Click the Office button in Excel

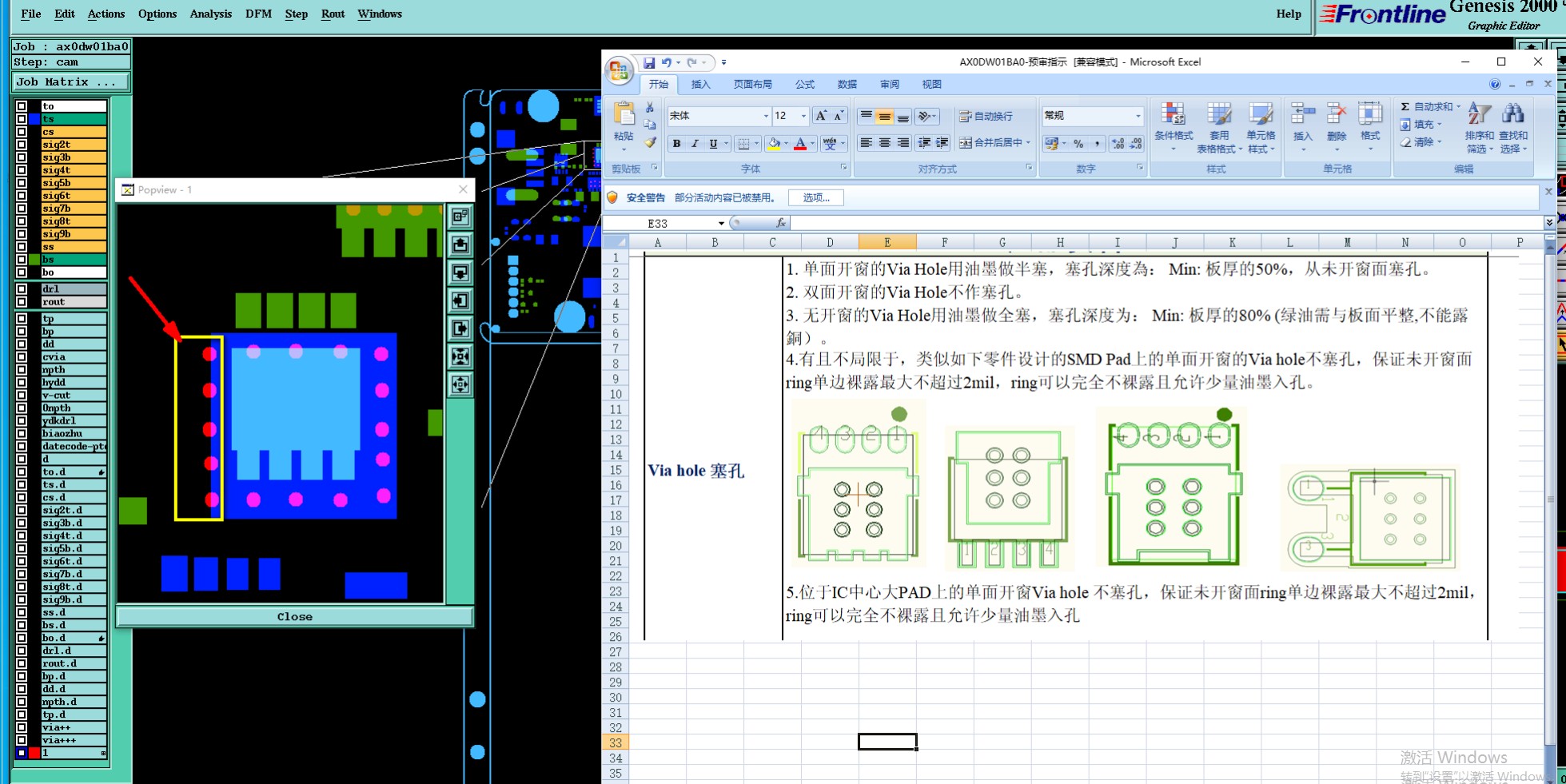618,71
